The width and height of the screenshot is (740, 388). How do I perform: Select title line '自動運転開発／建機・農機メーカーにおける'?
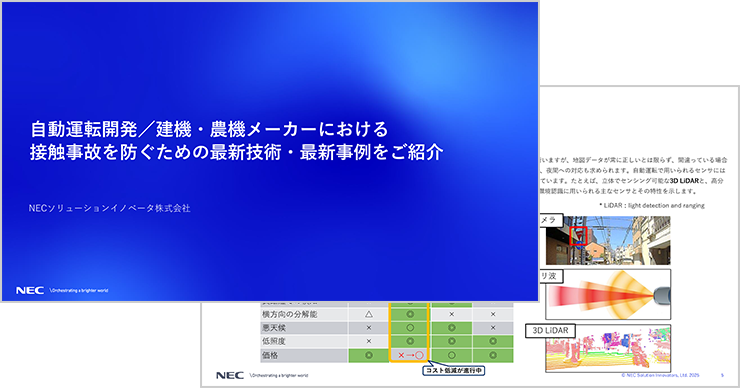coord(210,129)
